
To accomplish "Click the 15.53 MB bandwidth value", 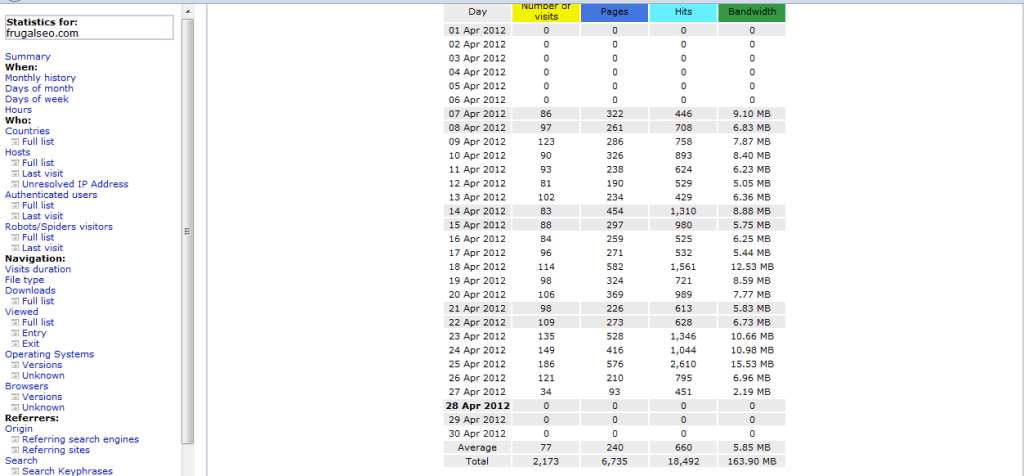I will click(x=752, y=364).
